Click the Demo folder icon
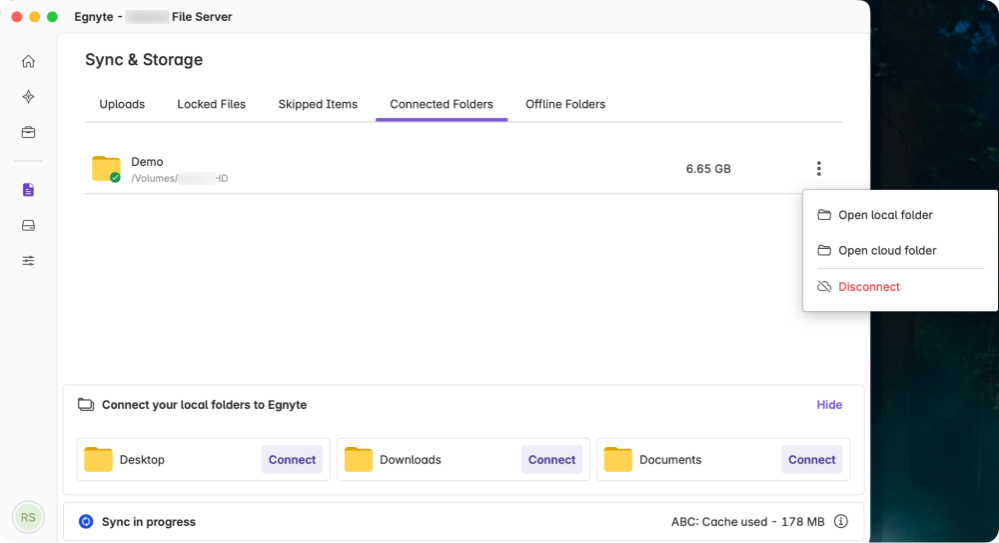Screen dimensions: 999x543 pyautogui.click(x=106, y=169)
